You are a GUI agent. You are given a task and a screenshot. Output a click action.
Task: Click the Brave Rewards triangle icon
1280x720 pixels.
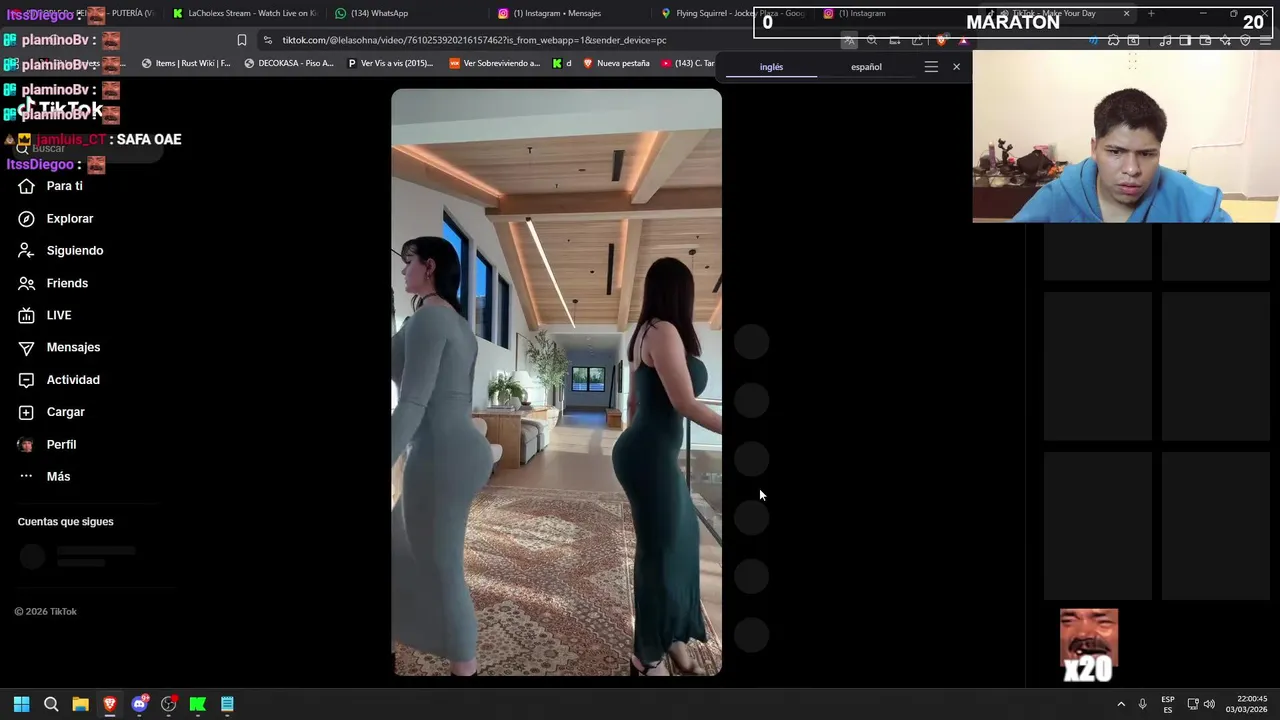coord(963,40)
